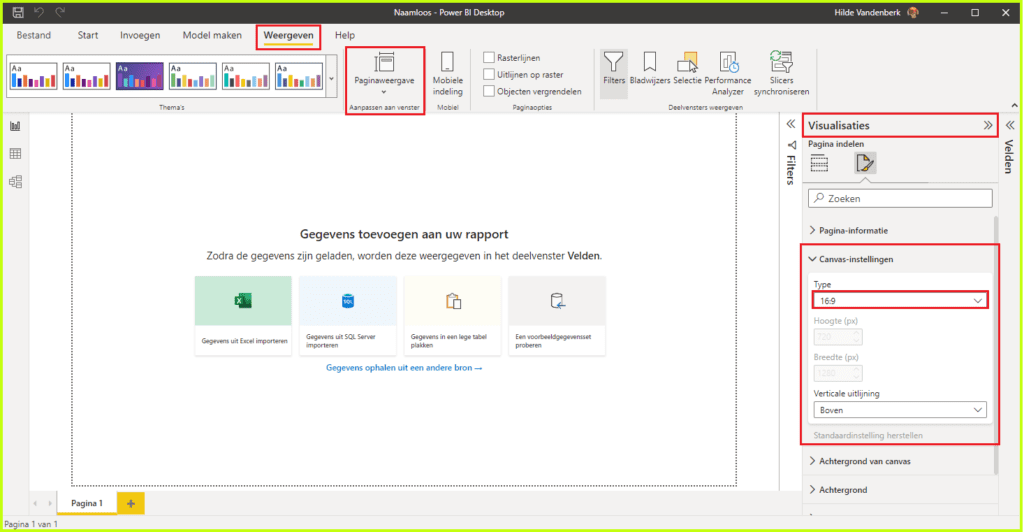Screen dimensions: 1024x532
Task: Open Verticale uitlijning Boven dropdown
Action: click(900, 410)
